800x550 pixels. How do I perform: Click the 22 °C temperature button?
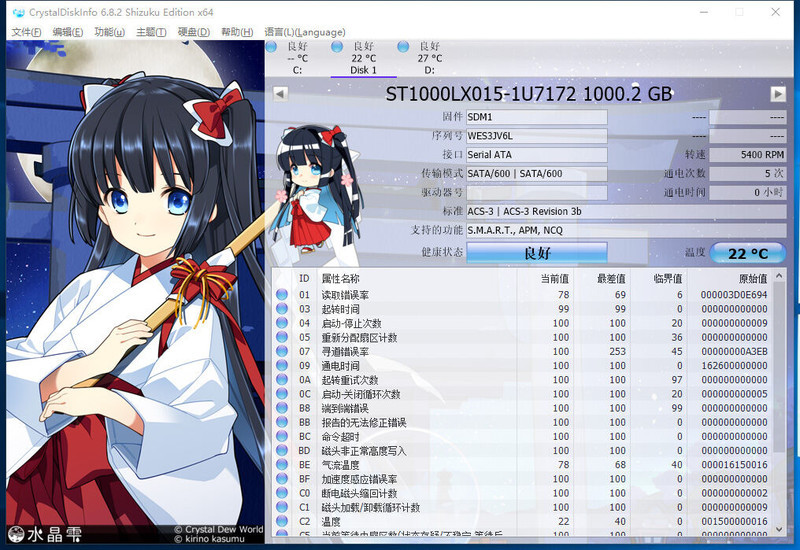pyautogui.click(x=747, y=253)
